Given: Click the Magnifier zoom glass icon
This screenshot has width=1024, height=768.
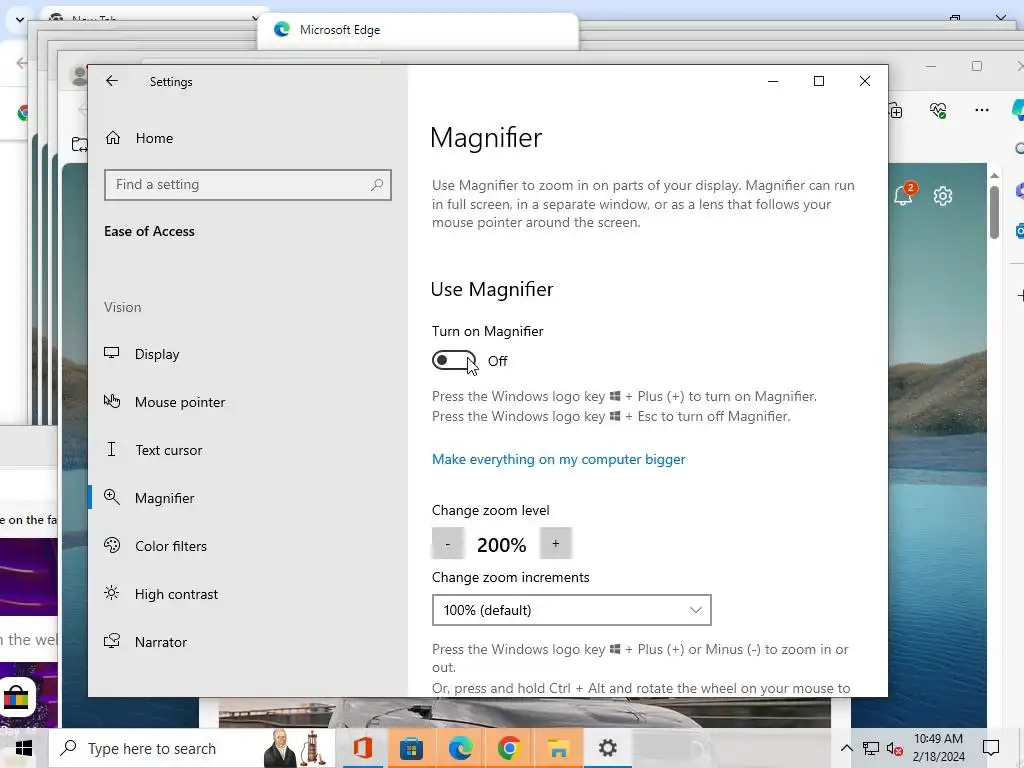Looking at the screenshot, I should 112,497.
